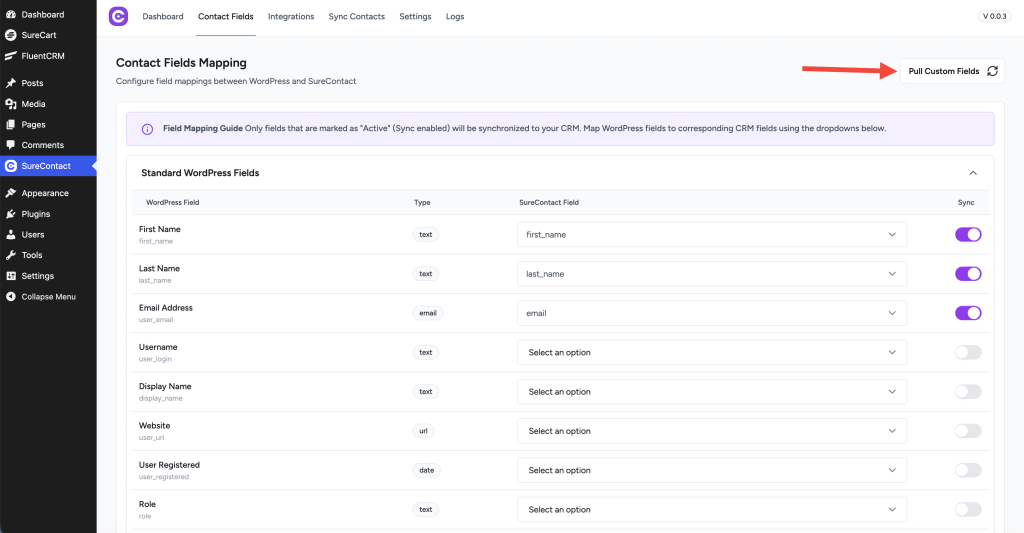The width and height of the screenshot is (1024, 533).
Task: Disable sync toggle for First Name
Action: [968, 234]
